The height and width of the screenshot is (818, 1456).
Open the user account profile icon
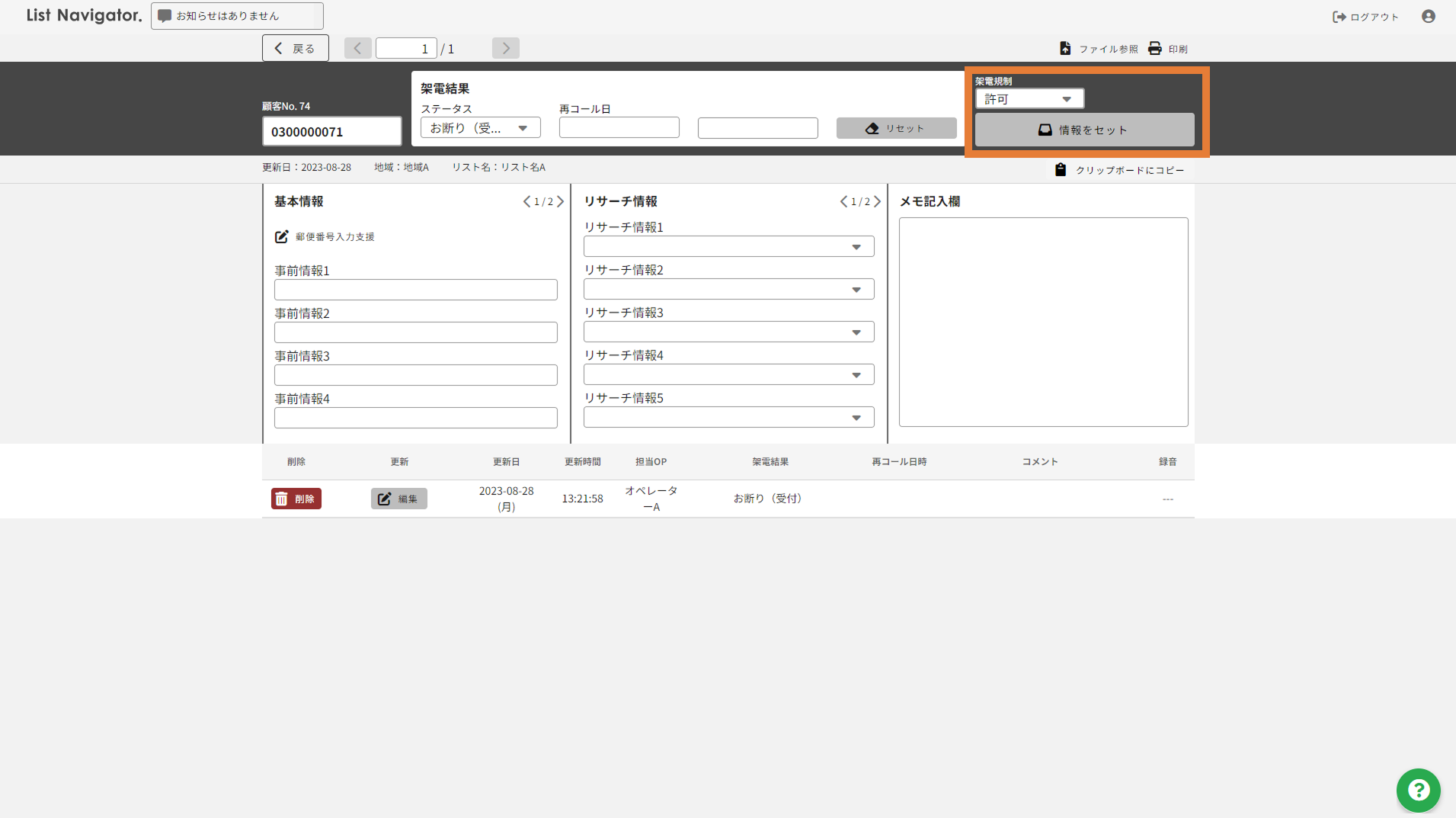click(x=1428, y=17)
